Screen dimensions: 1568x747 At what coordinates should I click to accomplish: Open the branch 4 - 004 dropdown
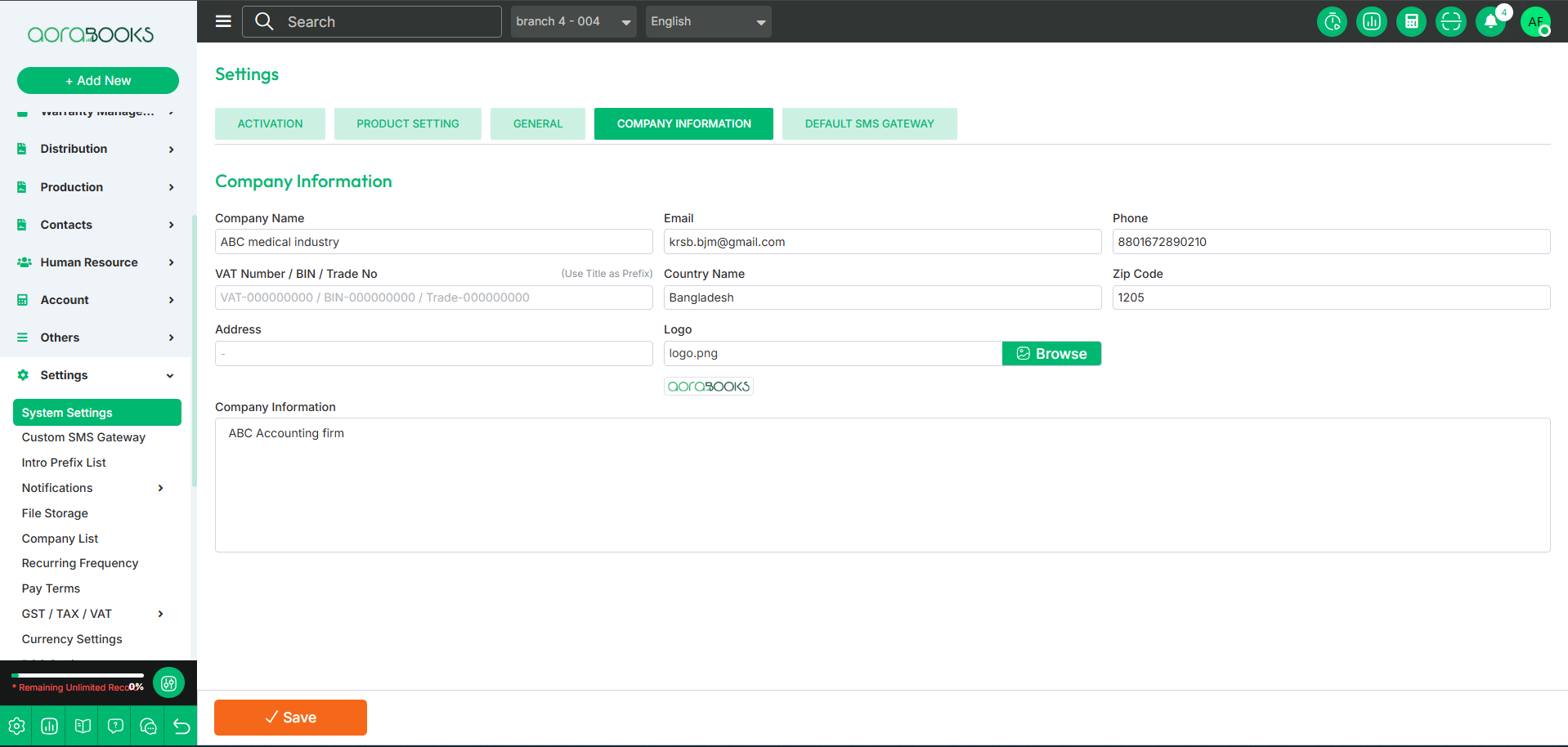[x=573, y=22]
